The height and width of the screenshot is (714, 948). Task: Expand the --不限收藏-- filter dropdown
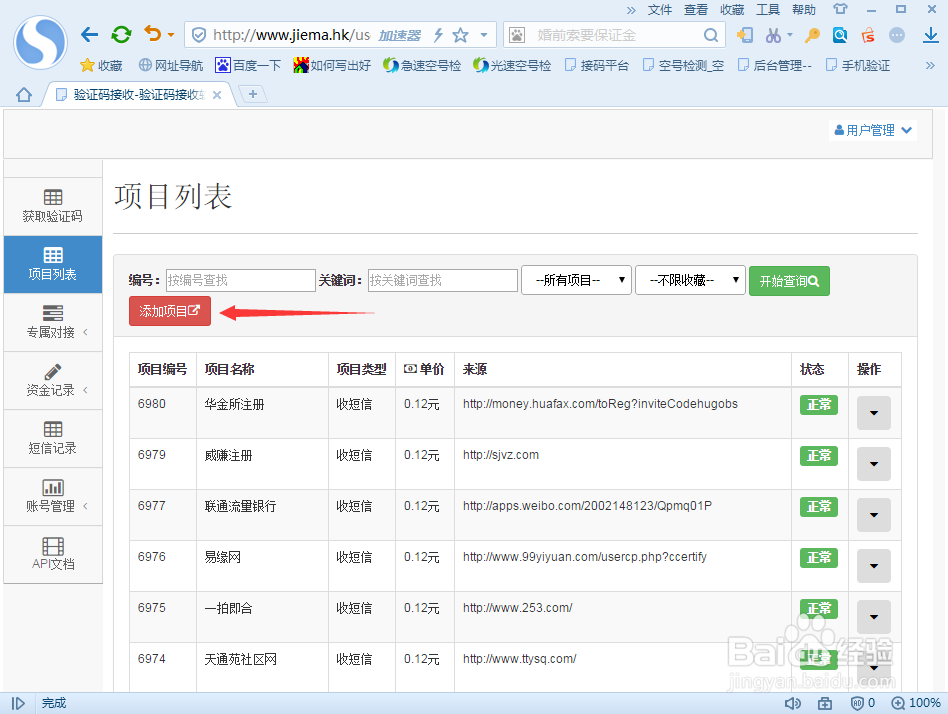click(x=688, y=280)
